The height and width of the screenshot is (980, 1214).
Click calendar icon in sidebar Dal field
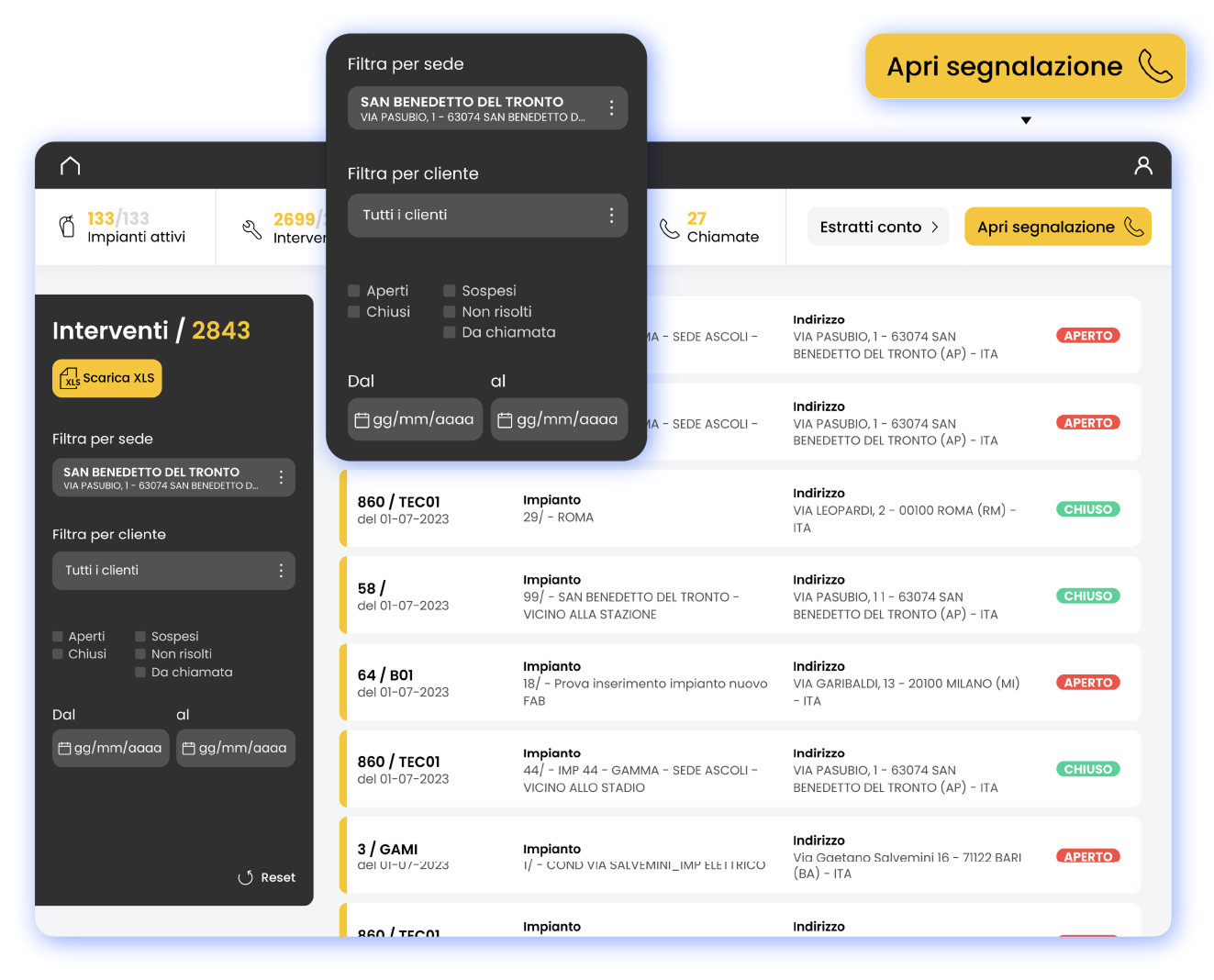tap(64, 749)
